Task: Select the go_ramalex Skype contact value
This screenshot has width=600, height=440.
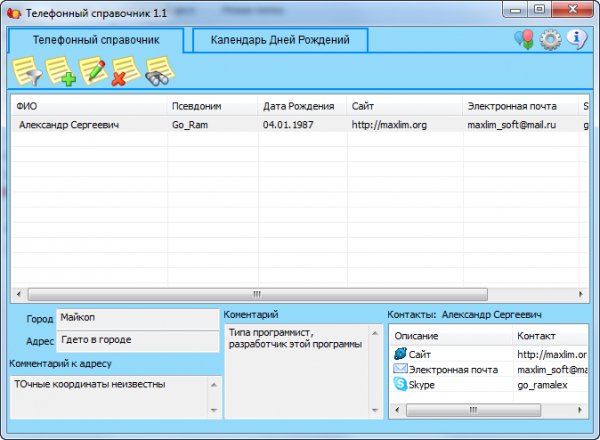Action: (x=542, y=385)
